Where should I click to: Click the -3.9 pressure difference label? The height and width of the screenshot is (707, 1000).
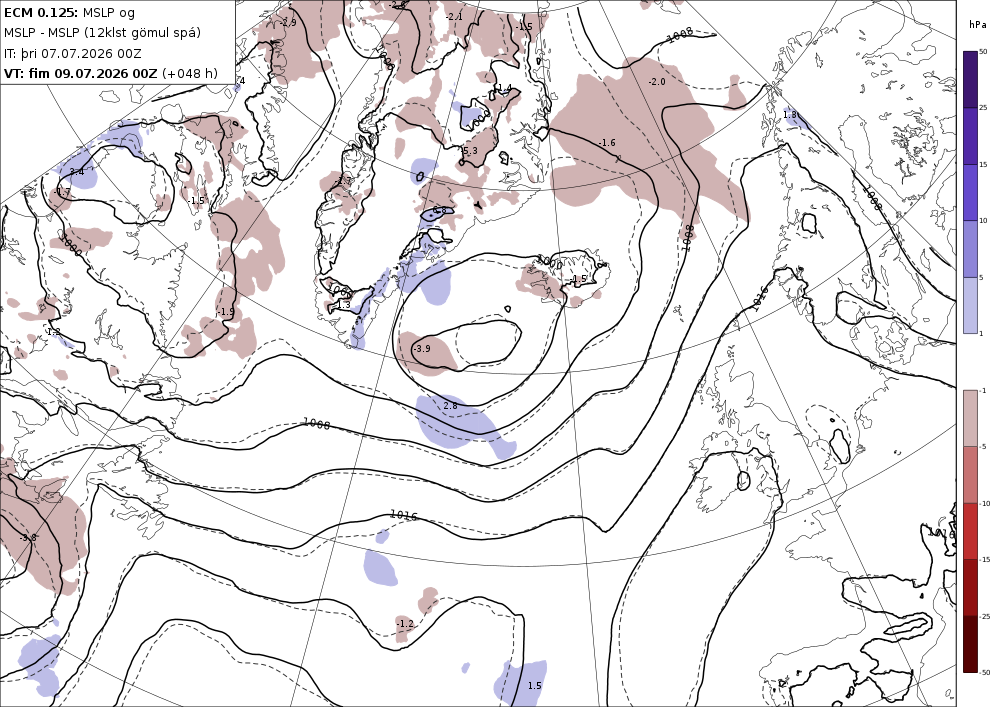coord(422,349)
